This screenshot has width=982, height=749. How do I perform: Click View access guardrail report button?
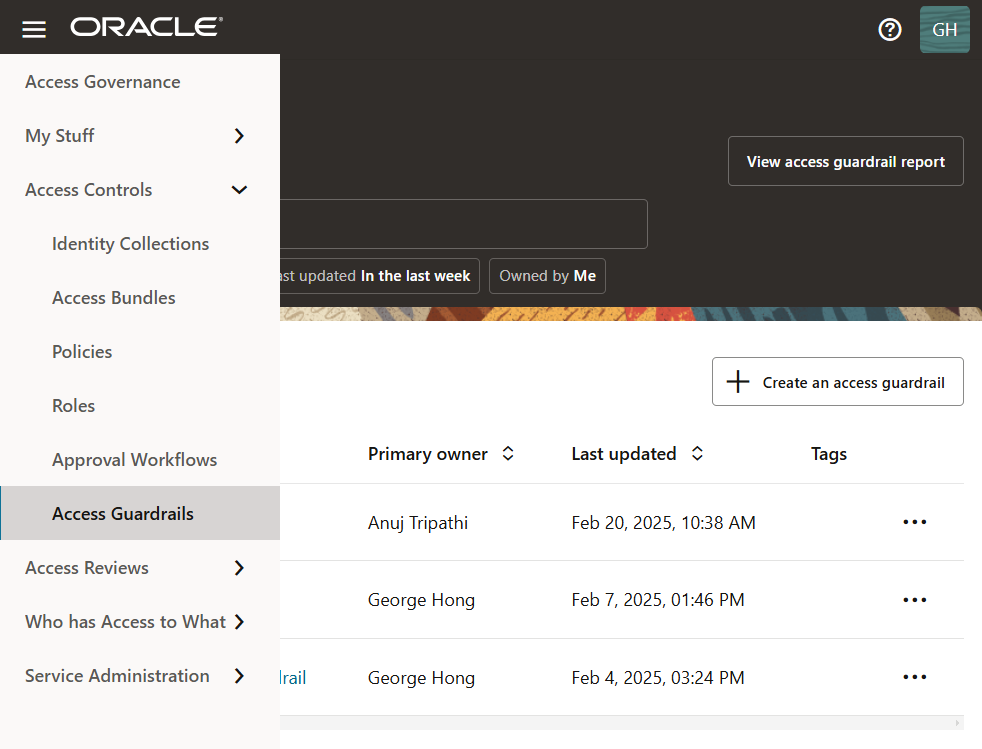[x=845, y=161]
